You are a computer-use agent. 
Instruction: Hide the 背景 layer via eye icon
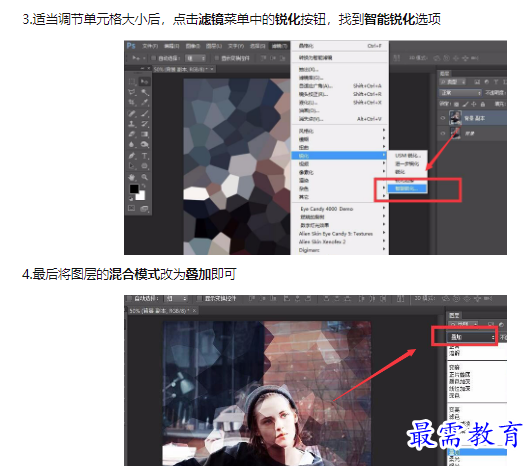443,133
